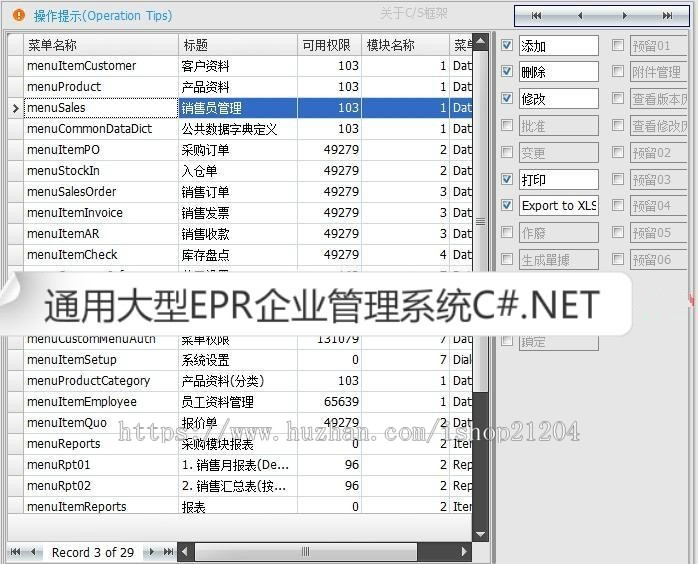
Task: Toggle the 添加 checkbox
Action: coord(507,45)
